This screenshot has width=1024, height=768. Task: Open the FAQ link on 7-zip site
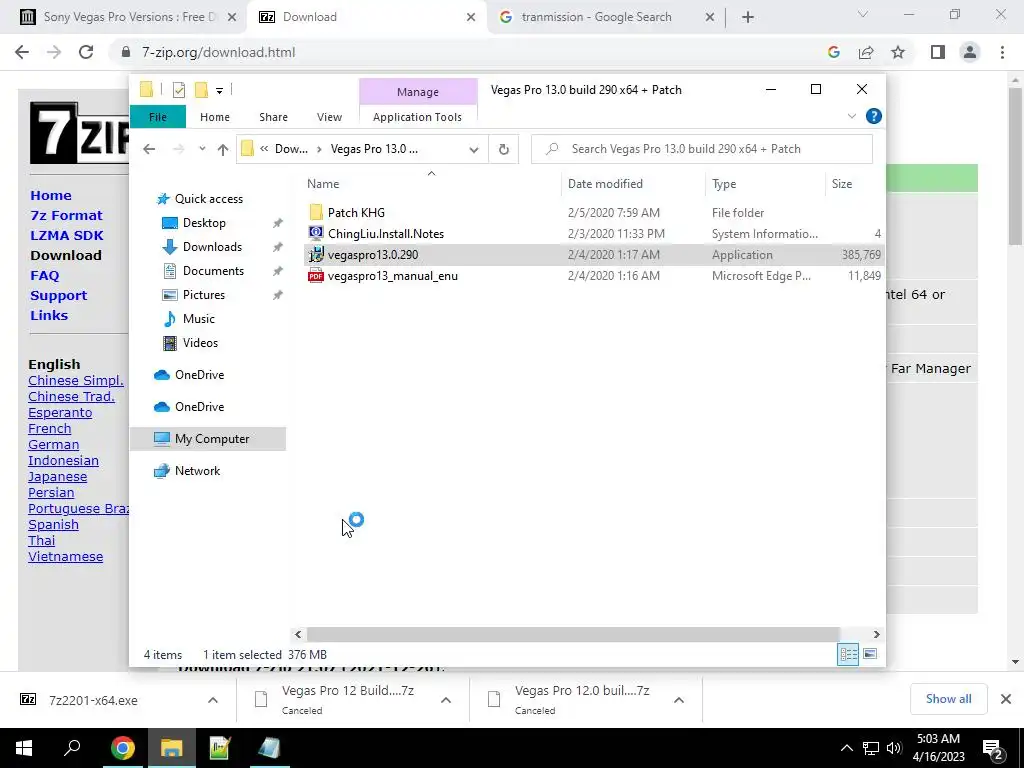tap(44, 275)
